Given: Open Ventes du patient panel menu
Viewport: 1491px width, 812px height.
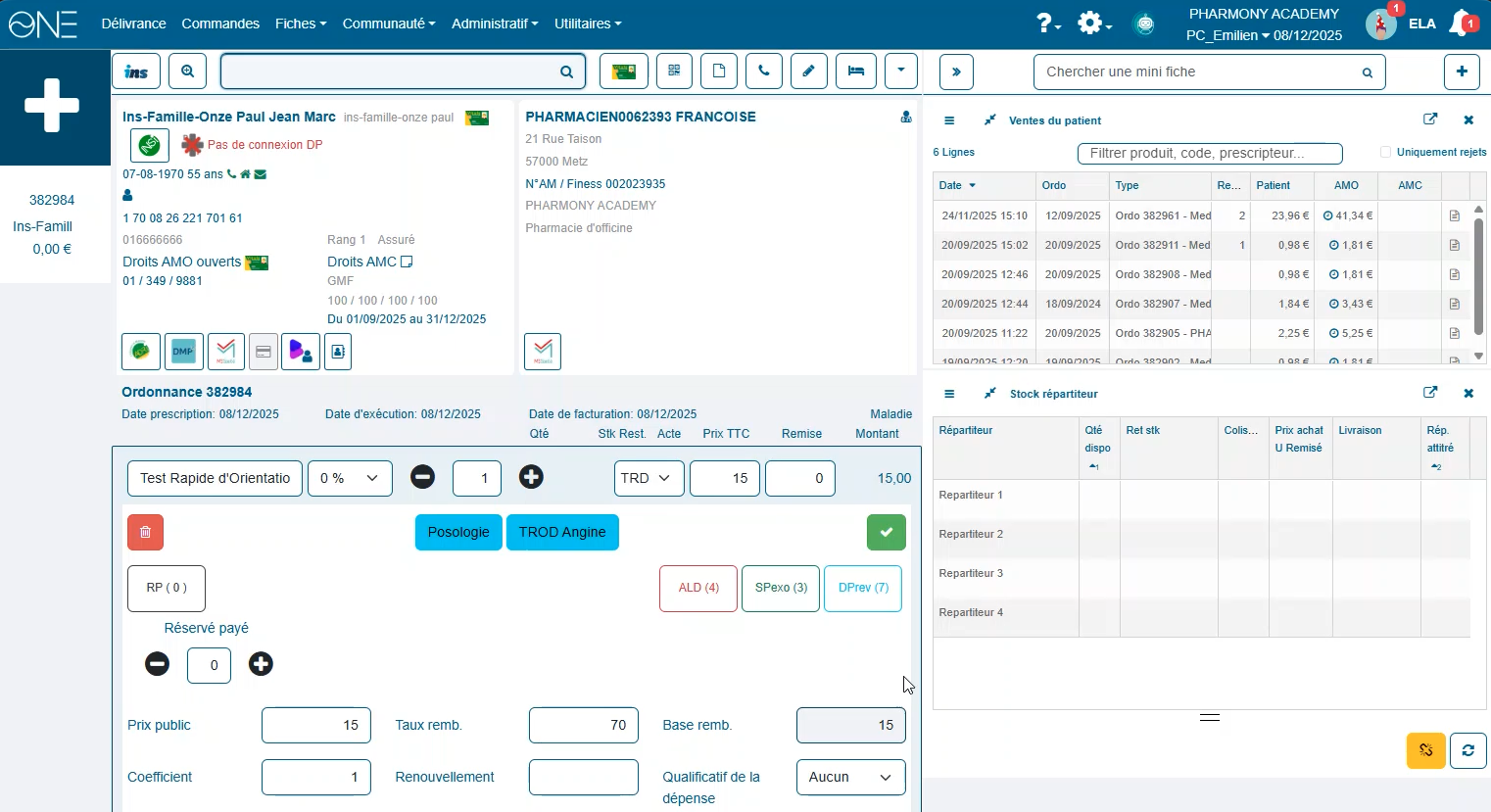Looking at the screenshot, I should [x=949, y=120].
